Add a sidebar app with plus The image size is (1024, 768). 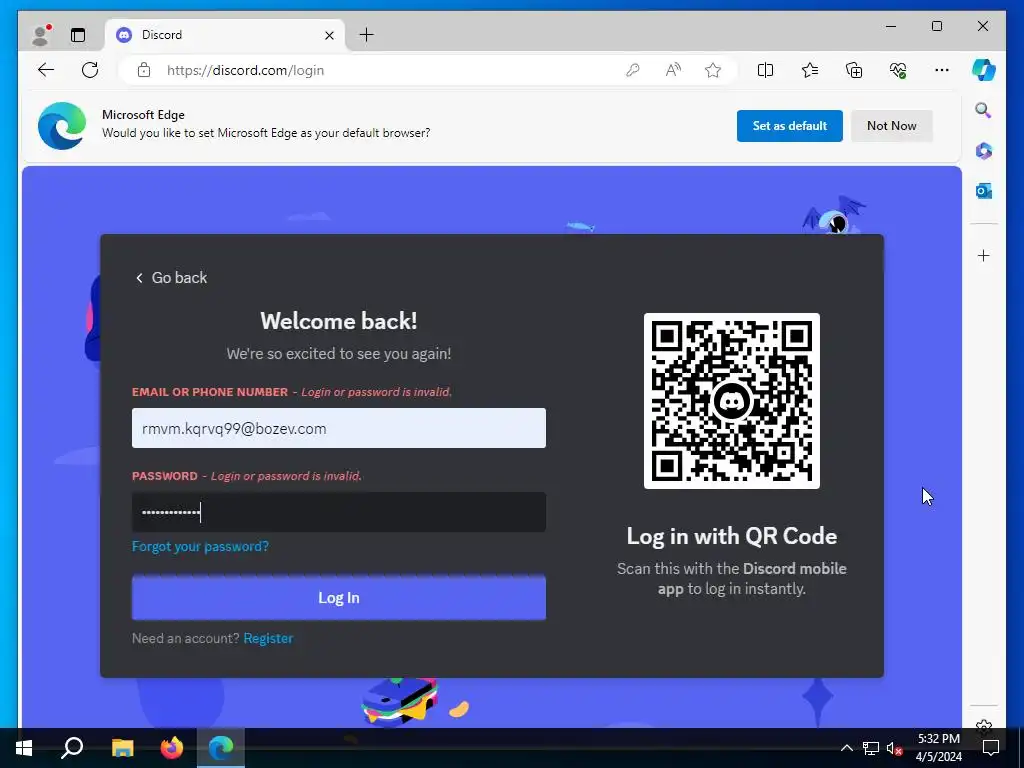pyautogui.click(x=984, y=255)
